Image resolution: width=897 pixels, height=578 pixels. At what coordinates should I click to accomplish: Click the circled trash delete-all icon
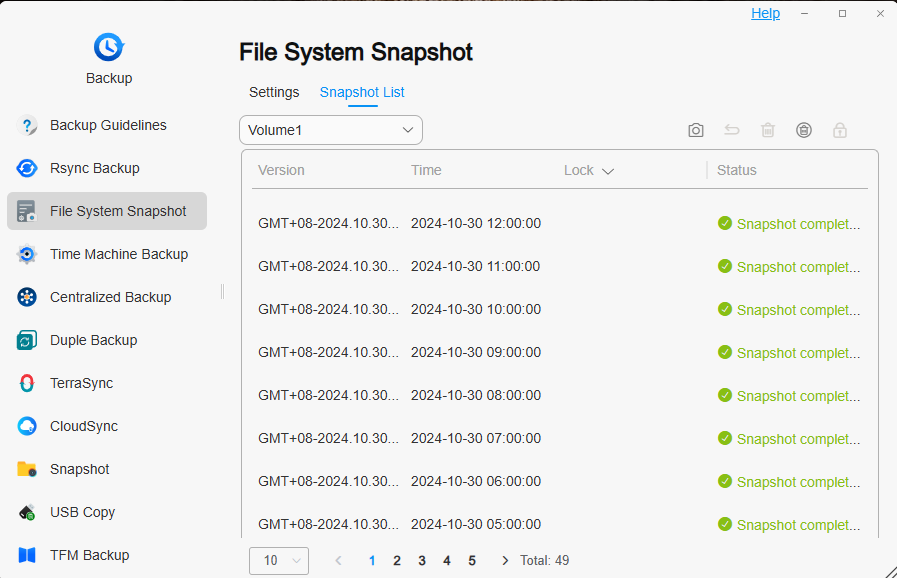pos(804,130)
